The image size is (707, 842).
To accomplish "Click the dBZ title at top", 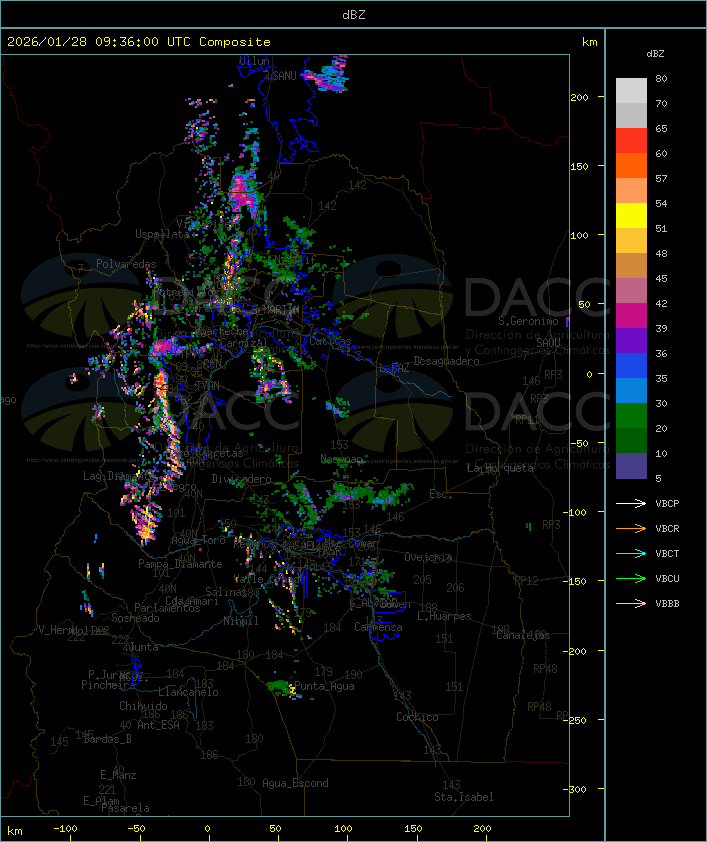I will tap(353, 14).
